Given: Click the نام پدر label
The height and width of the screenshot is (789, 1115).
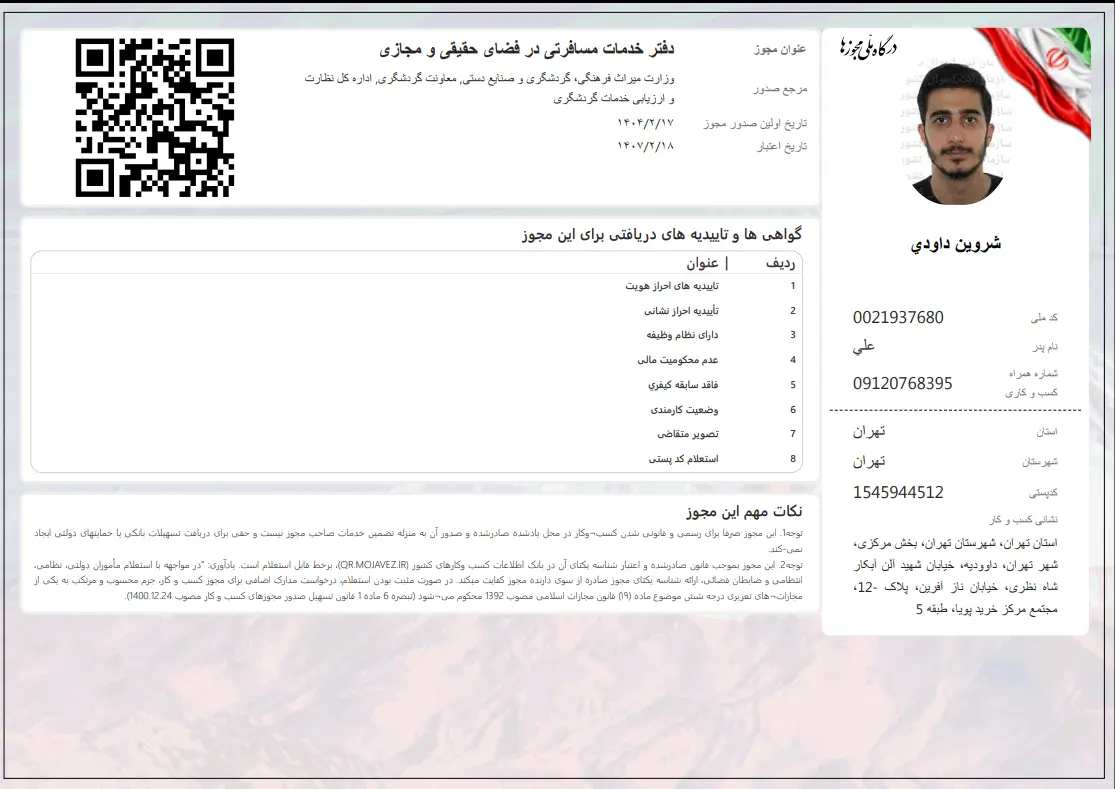Looking at the screenshot, I should [x=1045, y=347].
